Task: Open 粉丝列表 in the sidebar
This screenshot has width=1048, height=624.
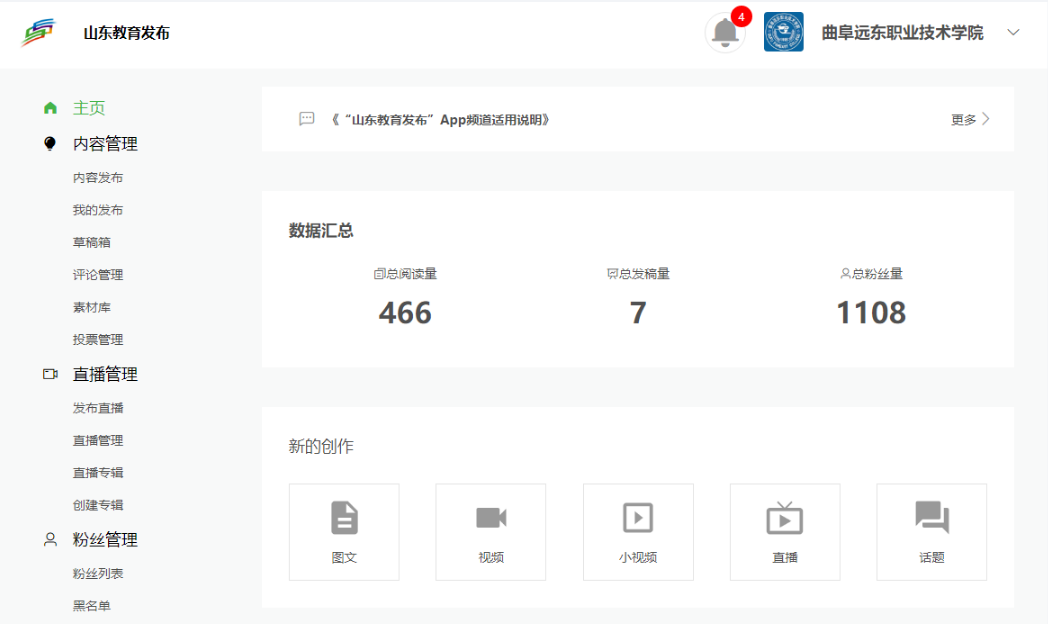Action: 98,574
